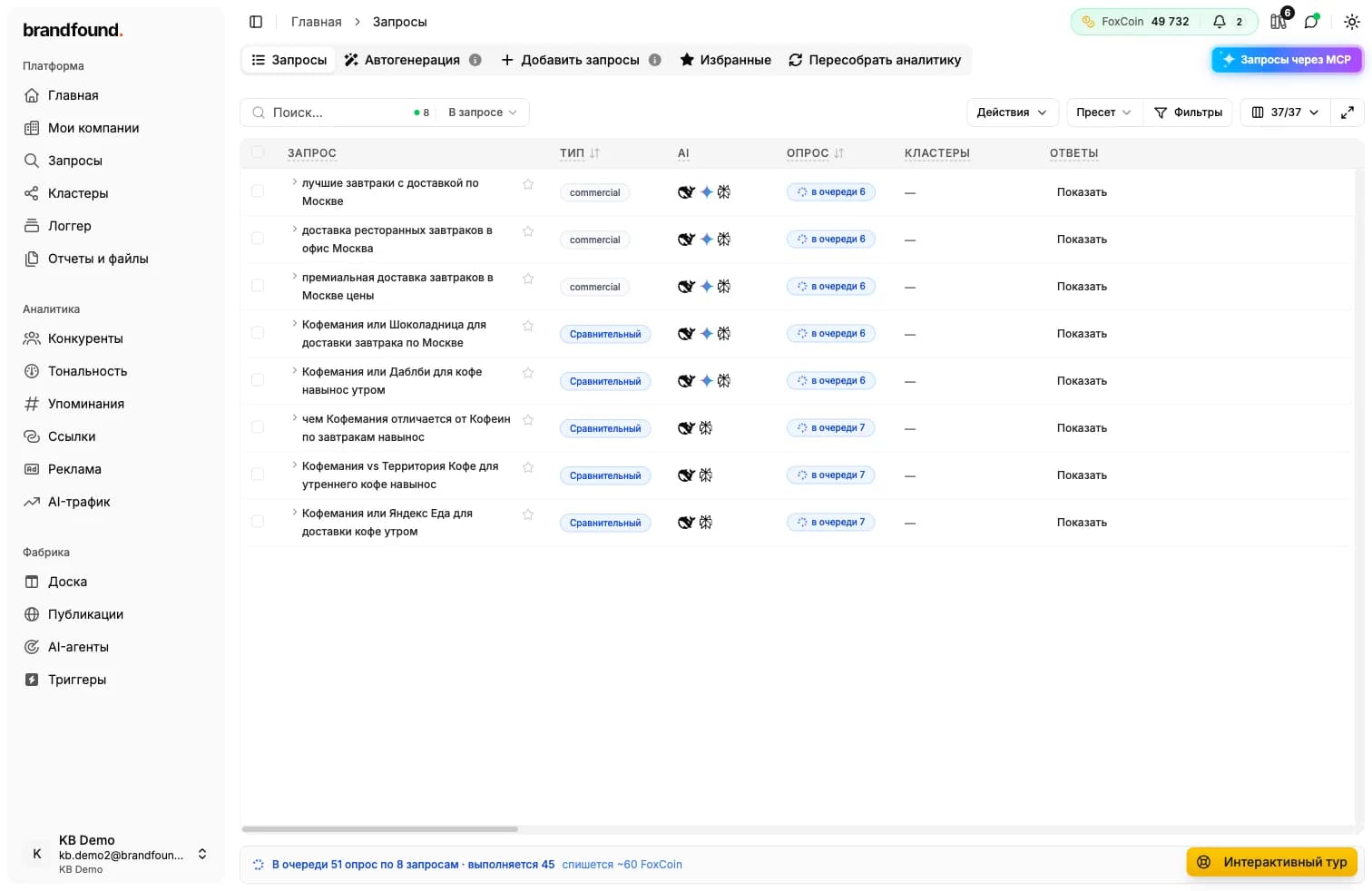The height and width of the screenshot is (891, 1372).
Task: Favorite the 'Кофемания или Даблби' query star
Action: coord(528,373)
